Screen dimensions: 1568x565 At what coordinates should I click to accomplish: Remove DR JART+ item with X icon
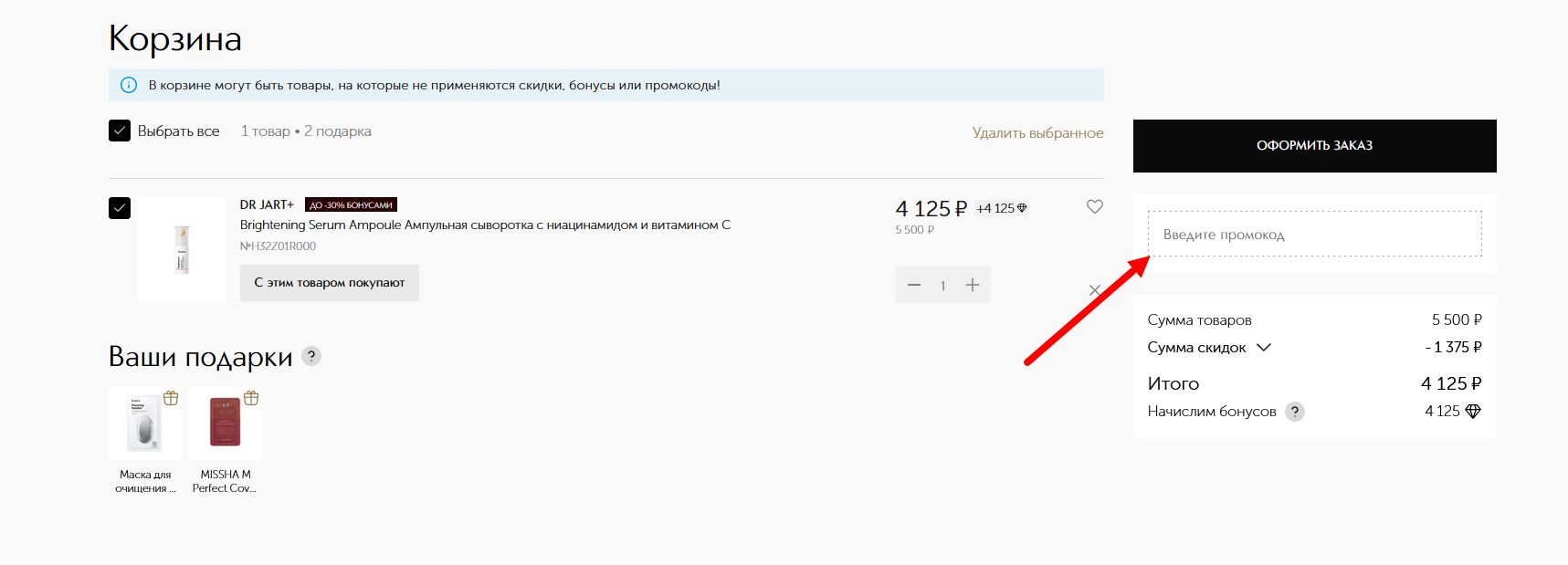(1094, 290)
